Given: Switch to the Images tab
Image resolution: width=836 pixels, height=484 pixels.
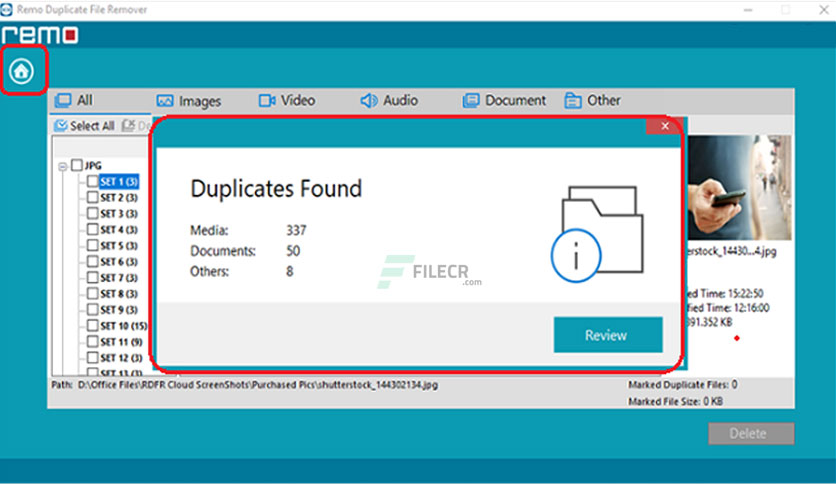Looking at the screenshot, I should [x=189, y=101].
